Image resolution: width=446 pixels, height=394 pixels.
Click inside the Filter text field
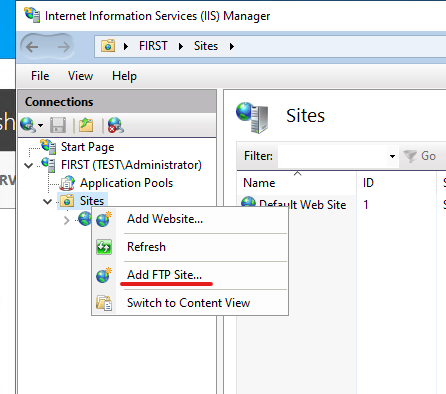(x=333, y=156)
